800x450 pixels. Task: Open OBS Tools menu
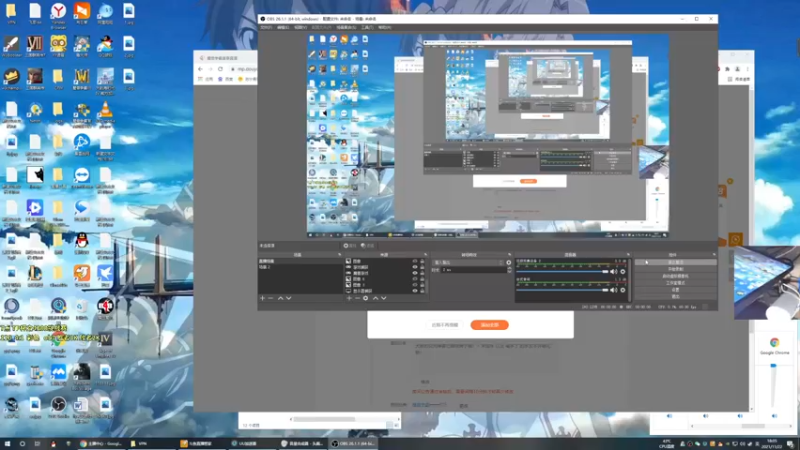click(367, 28)
